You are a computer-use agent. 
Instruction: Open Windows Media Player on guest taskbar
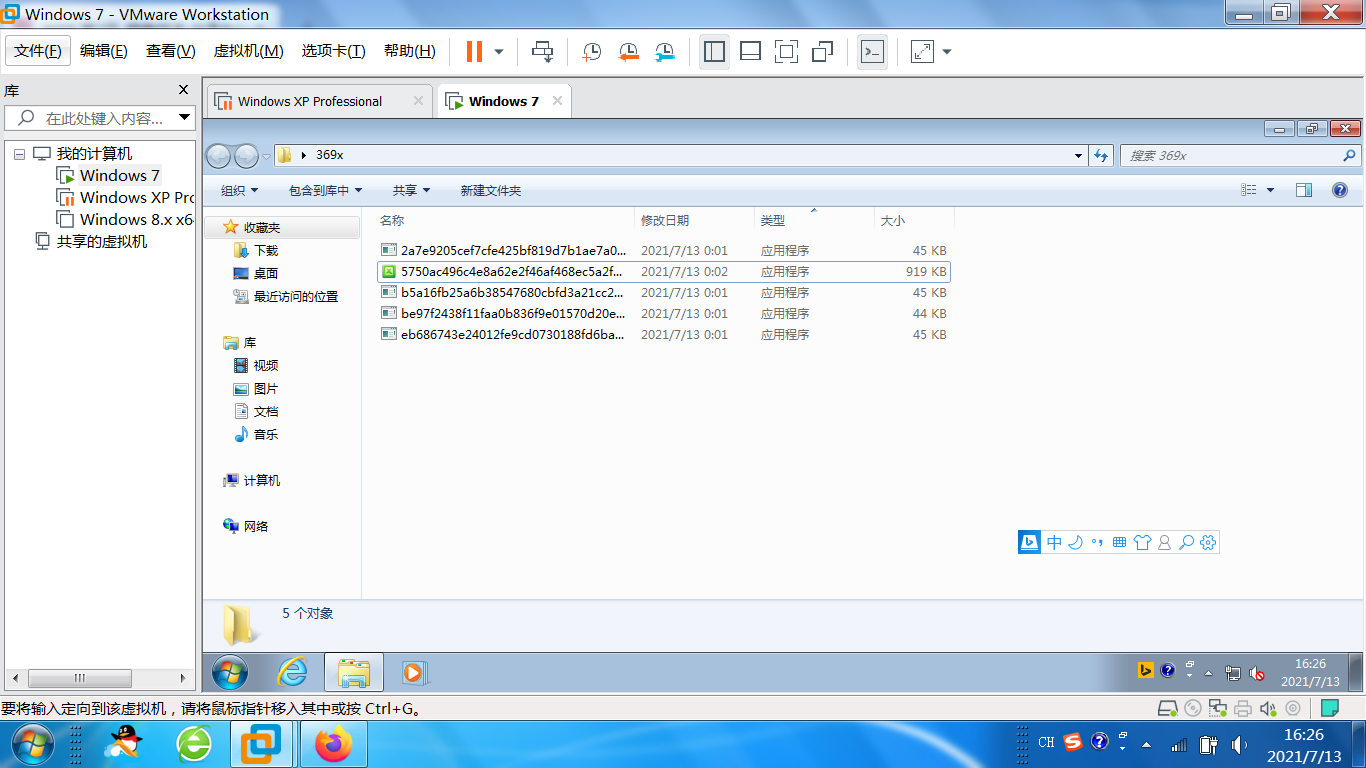point(414,673)
